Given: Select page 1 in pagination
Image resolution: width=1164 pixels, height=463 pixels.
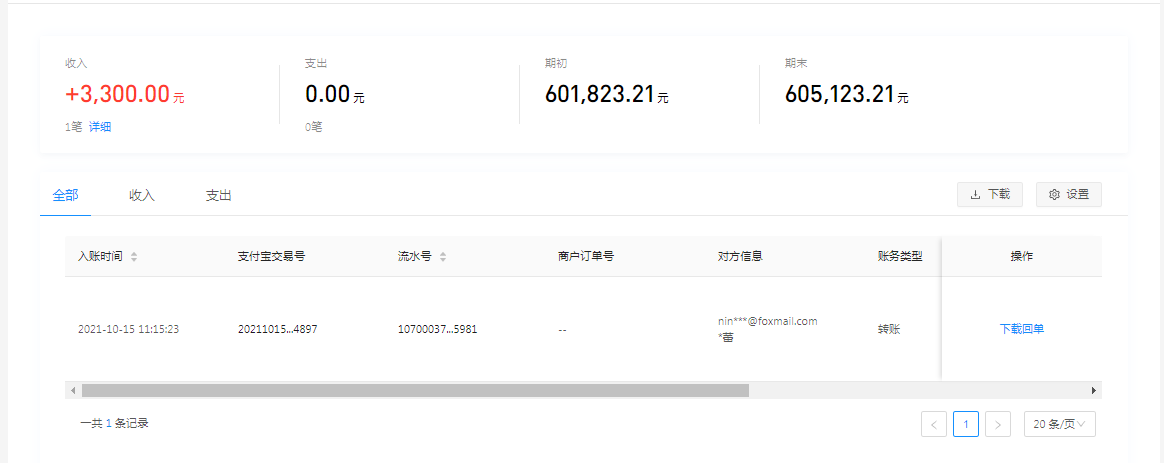Looking at the screenshot, I should point(965,424).
